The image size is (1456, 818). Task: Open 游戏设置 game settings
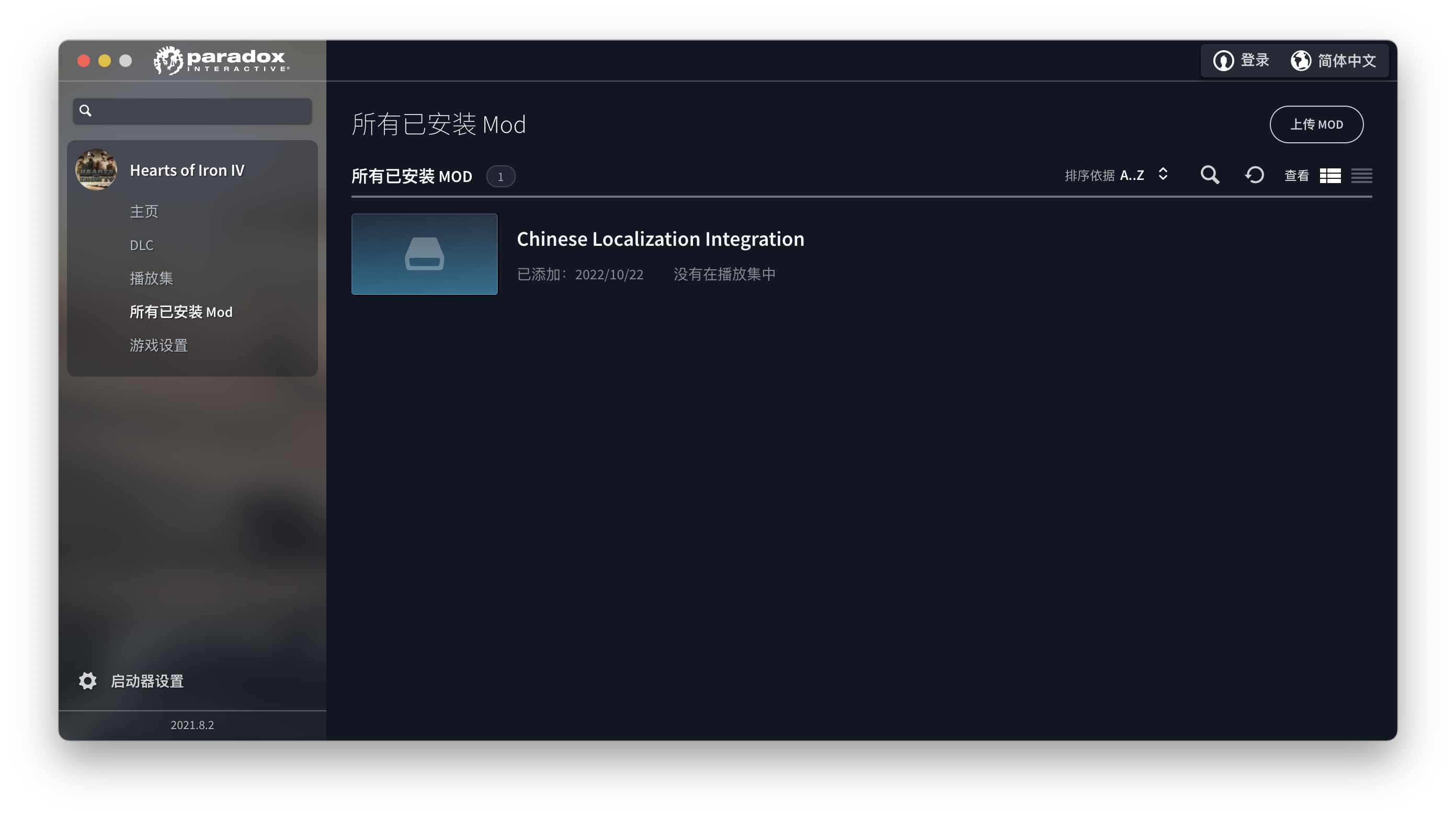(159, 345)
